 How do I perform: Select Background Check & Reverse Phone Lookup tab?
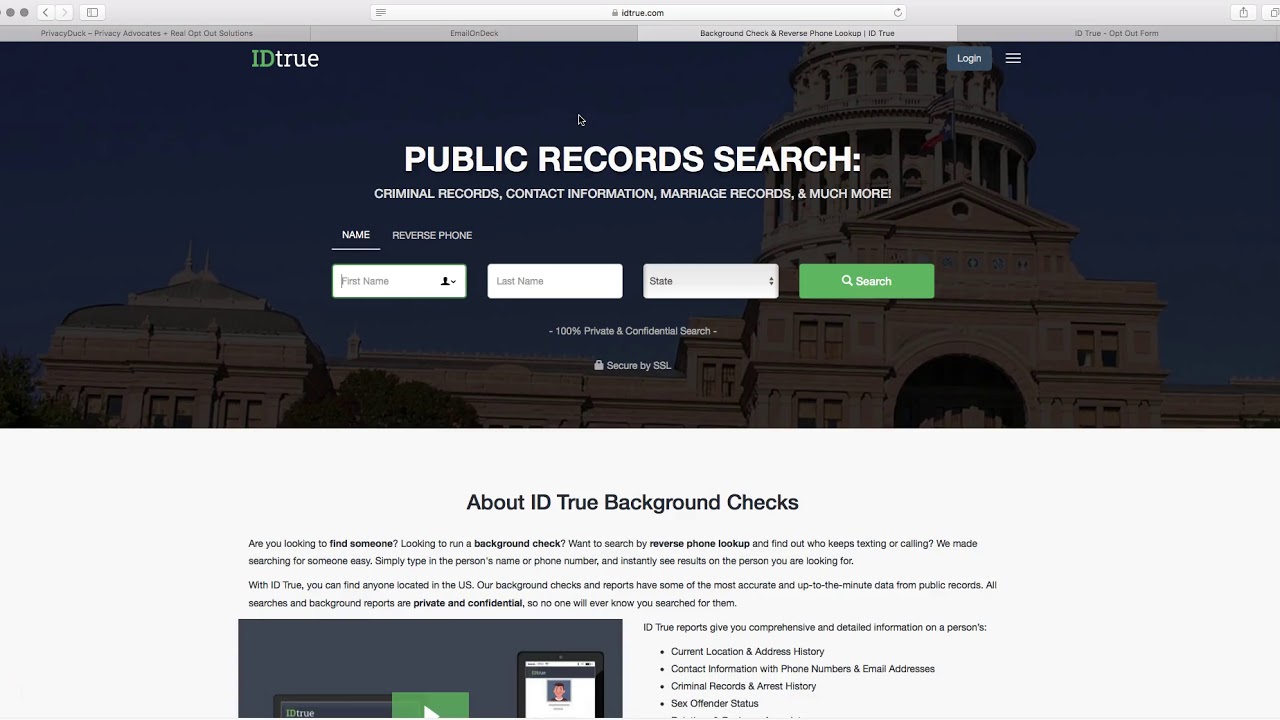pyautogui.click(x=797, y=33)
